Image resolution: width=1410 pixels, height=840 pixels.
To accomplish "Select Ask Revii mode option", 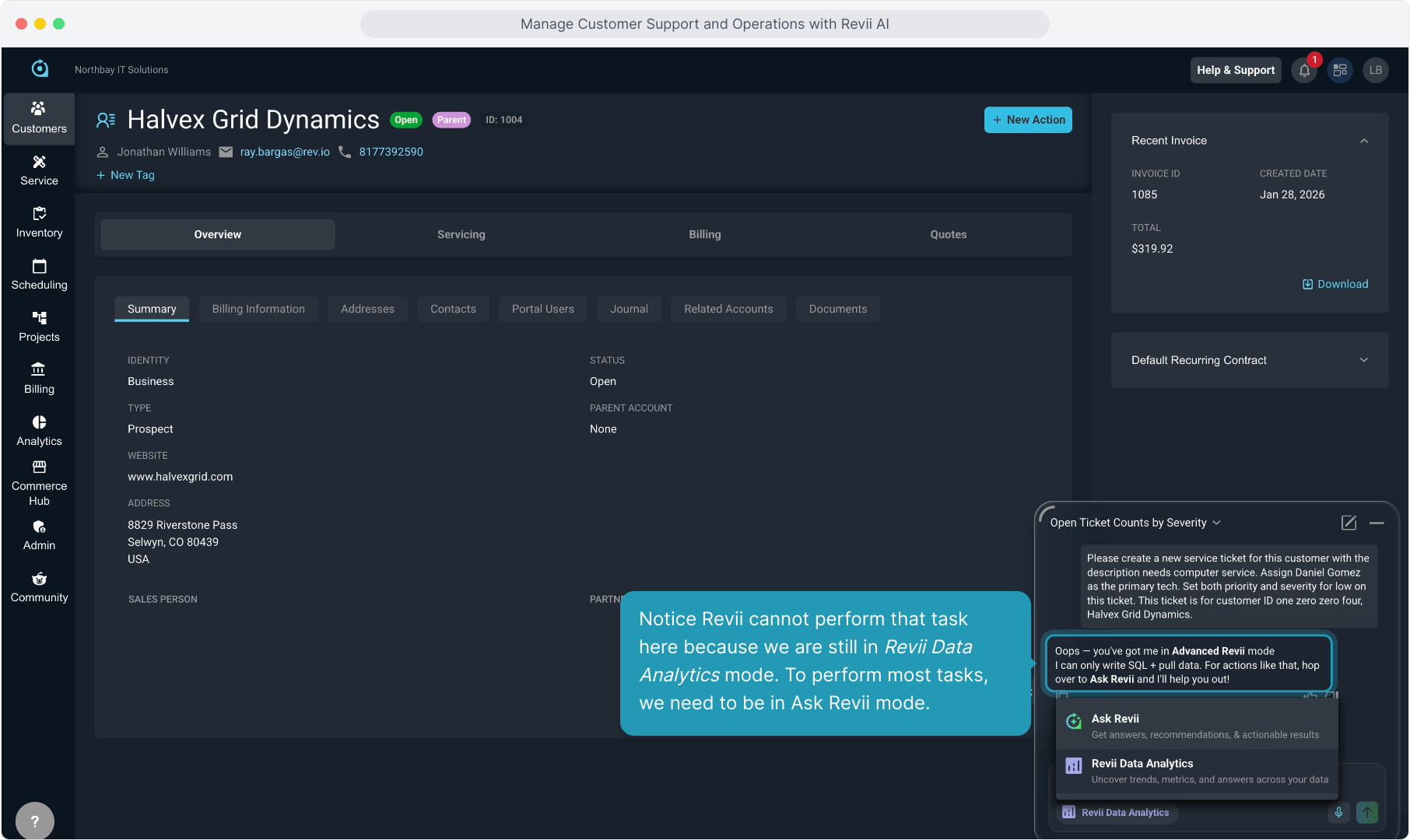I will (1196, 726).
